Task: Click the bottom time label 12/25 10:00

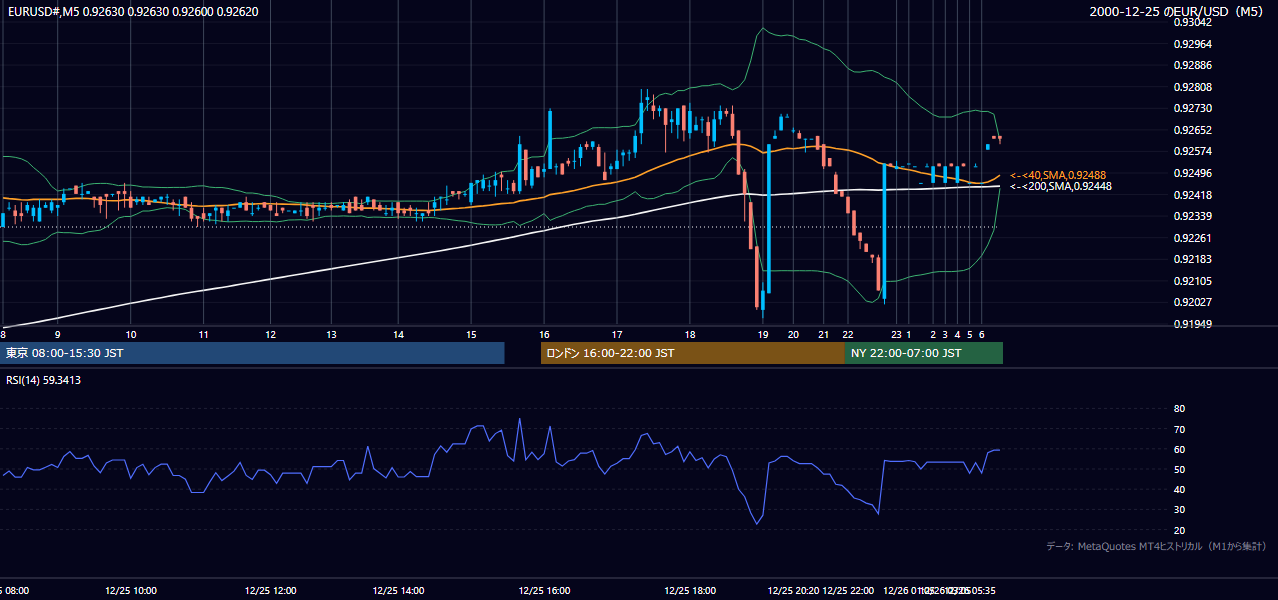Action: pos(131,590)
